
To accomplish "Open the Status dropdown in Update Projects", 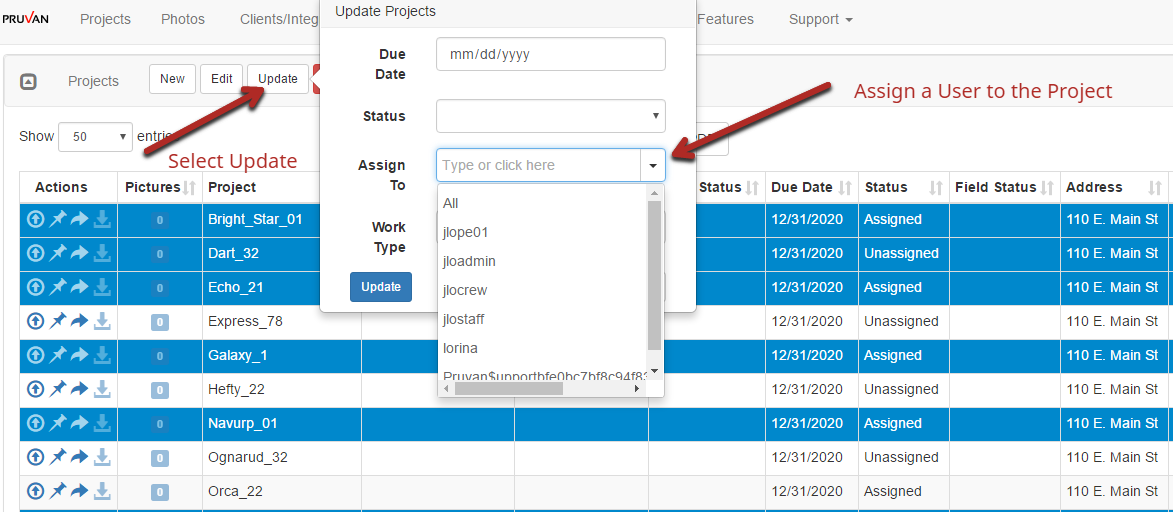I will click(x=550, y=116).
